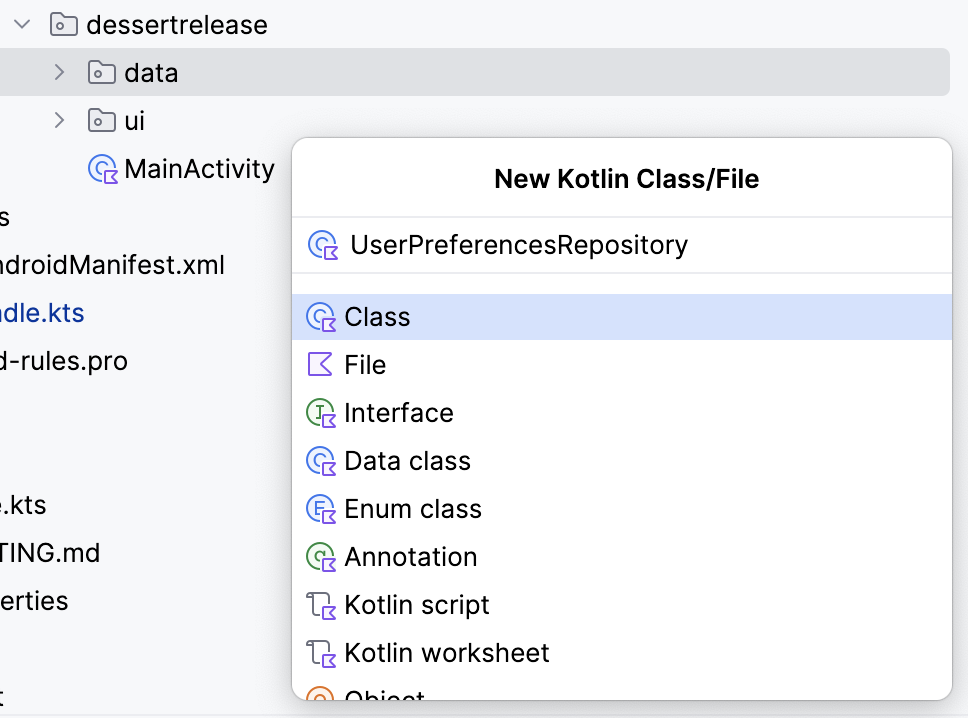This screenshot has width=968, height=718.
Task: Click the MainActivity Kotlin class icon
Action: 103,169
